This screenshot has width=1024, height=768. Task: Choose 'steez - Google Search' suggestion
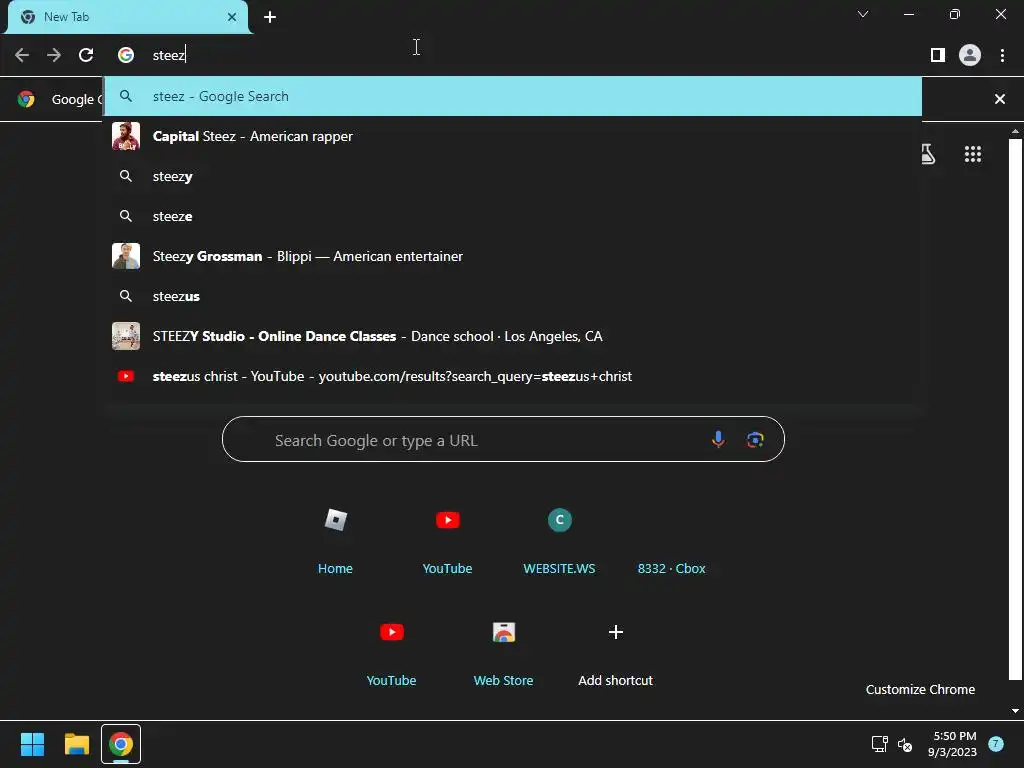tap(513, 96)
